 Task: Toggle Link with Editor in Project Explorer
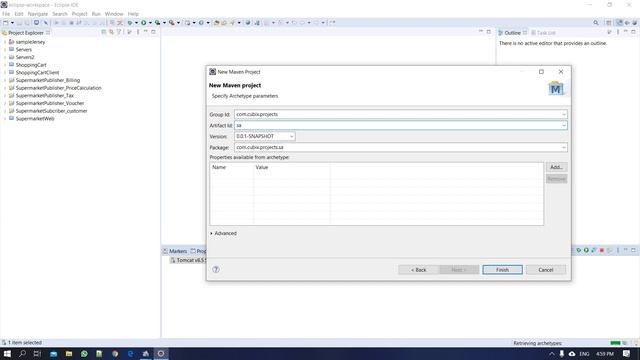coord(111,32)
